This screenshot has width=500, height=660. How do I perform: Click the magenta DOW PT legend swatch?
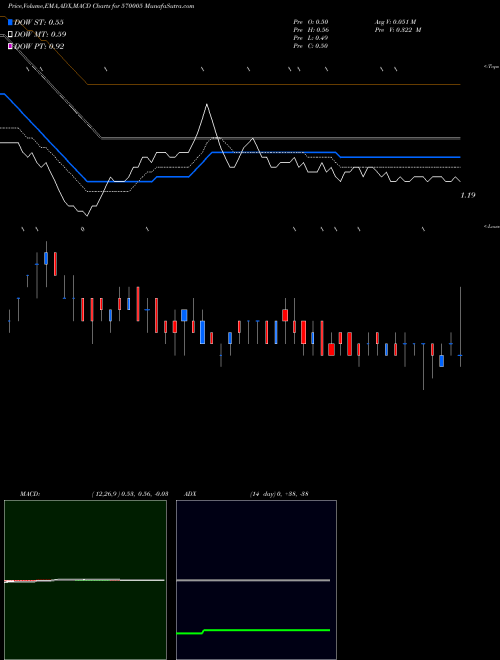pyautogui.click(x=10, y=46)
